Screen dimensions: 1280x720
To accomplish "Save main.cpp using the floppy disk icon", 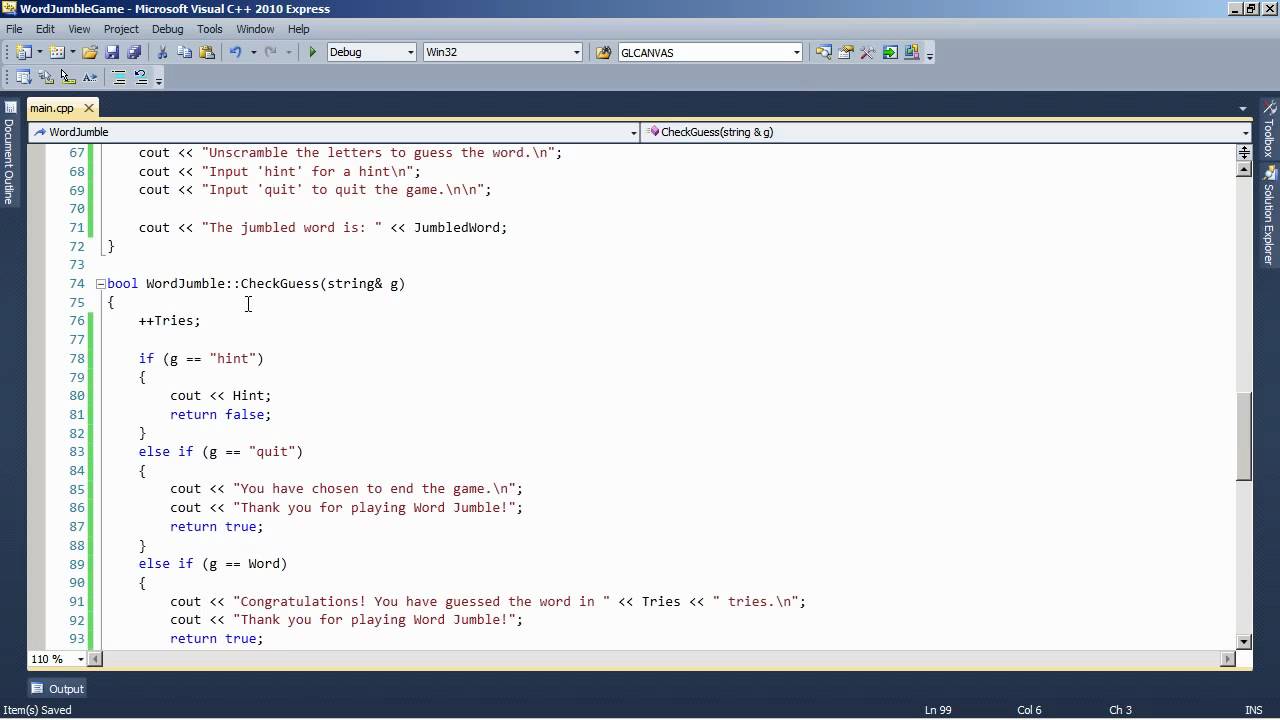I will tap(112, 52).
